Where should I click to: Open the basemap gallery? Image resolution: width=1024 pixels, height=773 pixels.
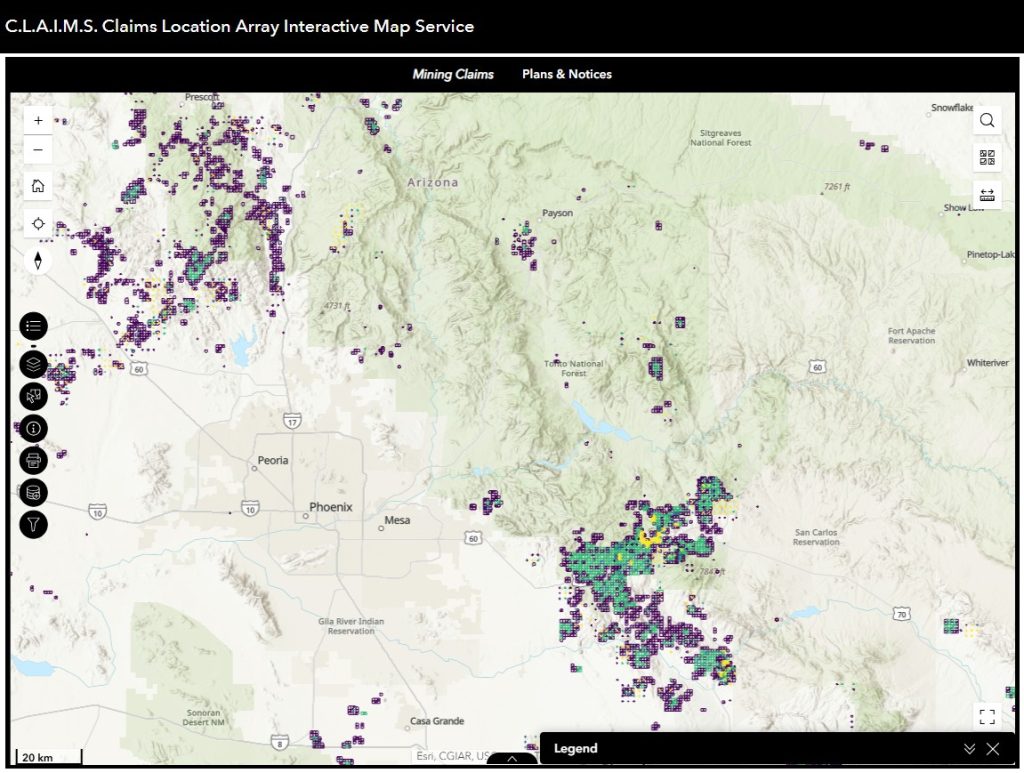[x=987, y=158]
